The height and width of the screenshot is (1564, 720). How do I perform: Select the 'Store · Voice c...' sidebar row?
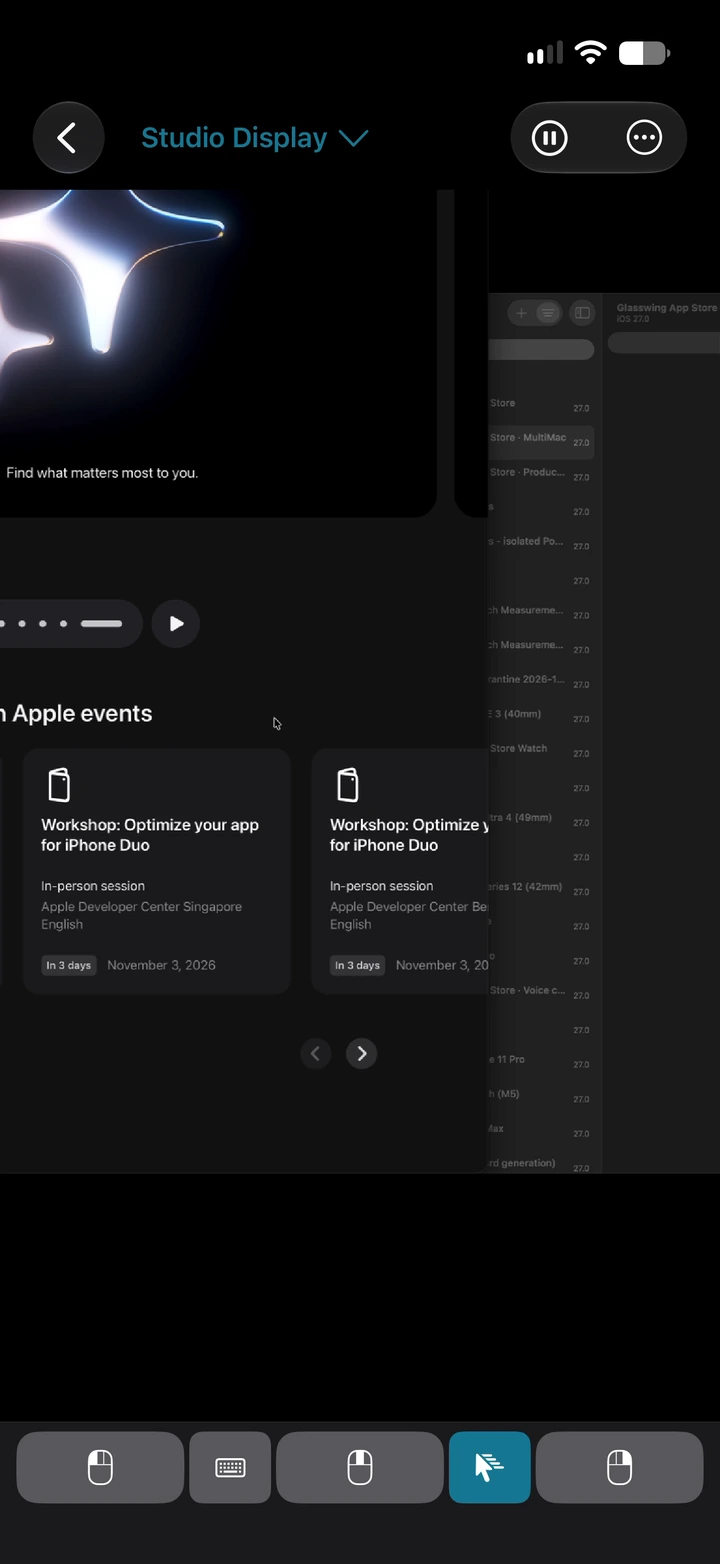pyautogui.click(x=542, y=995)
